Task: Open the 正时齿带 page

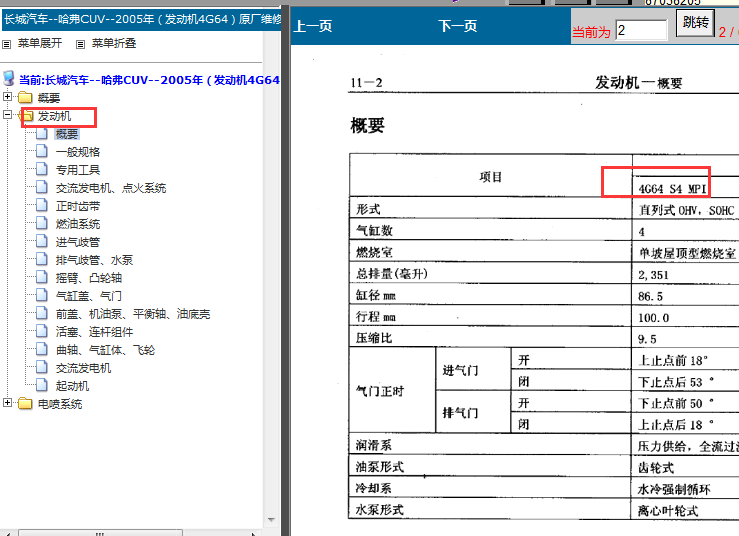Action: point(78,206)
